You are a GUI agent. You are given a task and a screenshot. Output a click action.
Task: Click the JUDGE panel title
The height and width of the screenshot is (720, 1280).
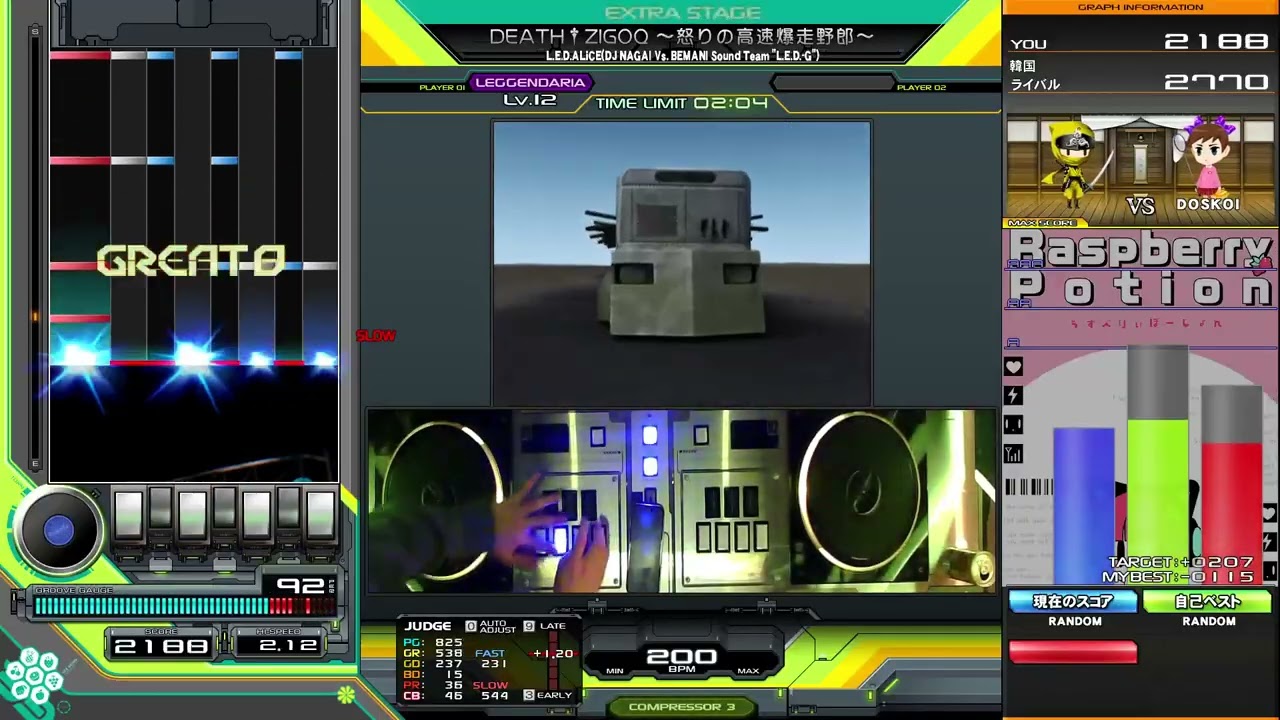point(428,626)
